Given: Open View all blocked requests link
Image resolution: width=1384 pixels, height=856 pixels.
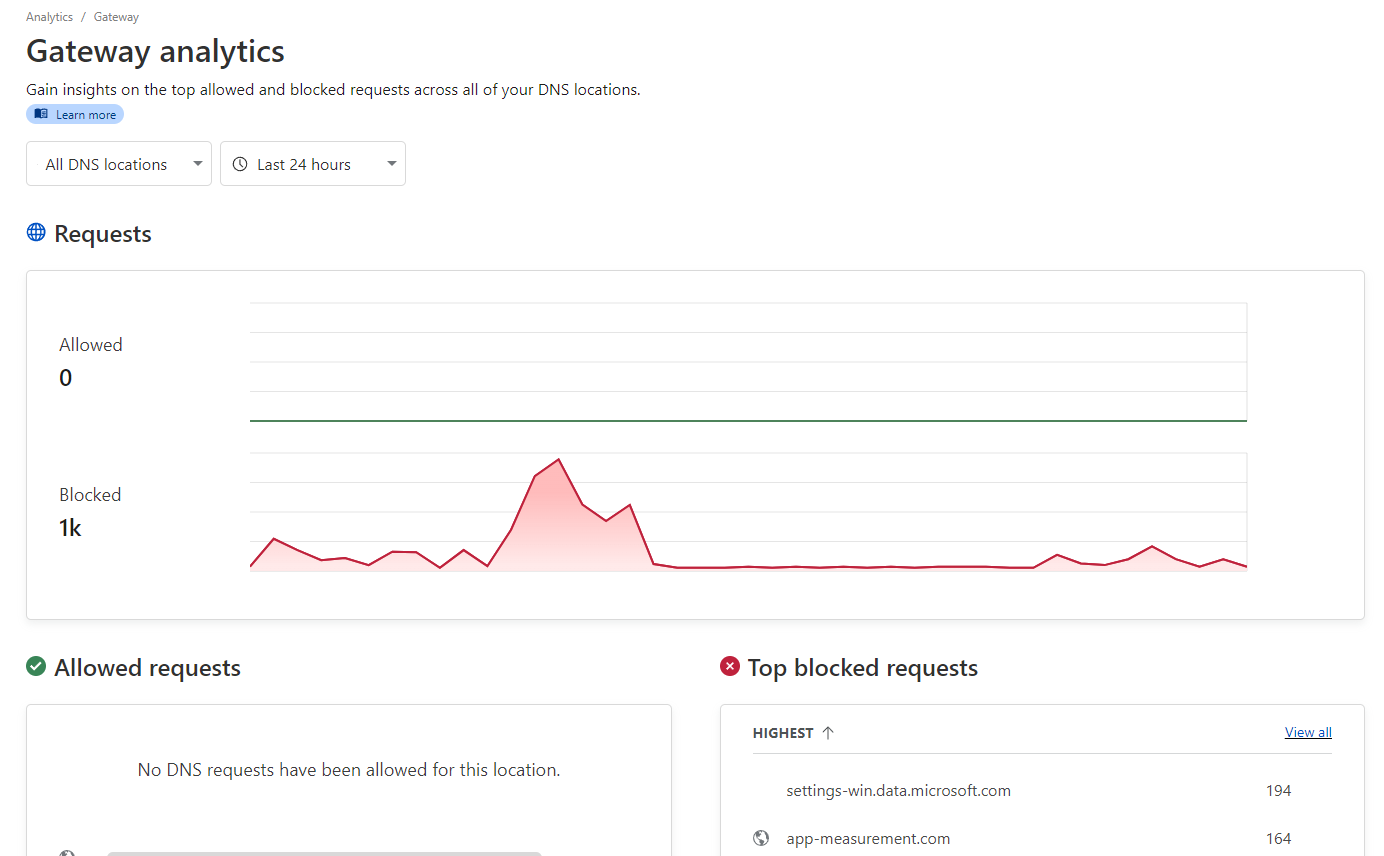Looking at the screenshot, I should [1308, 732].
